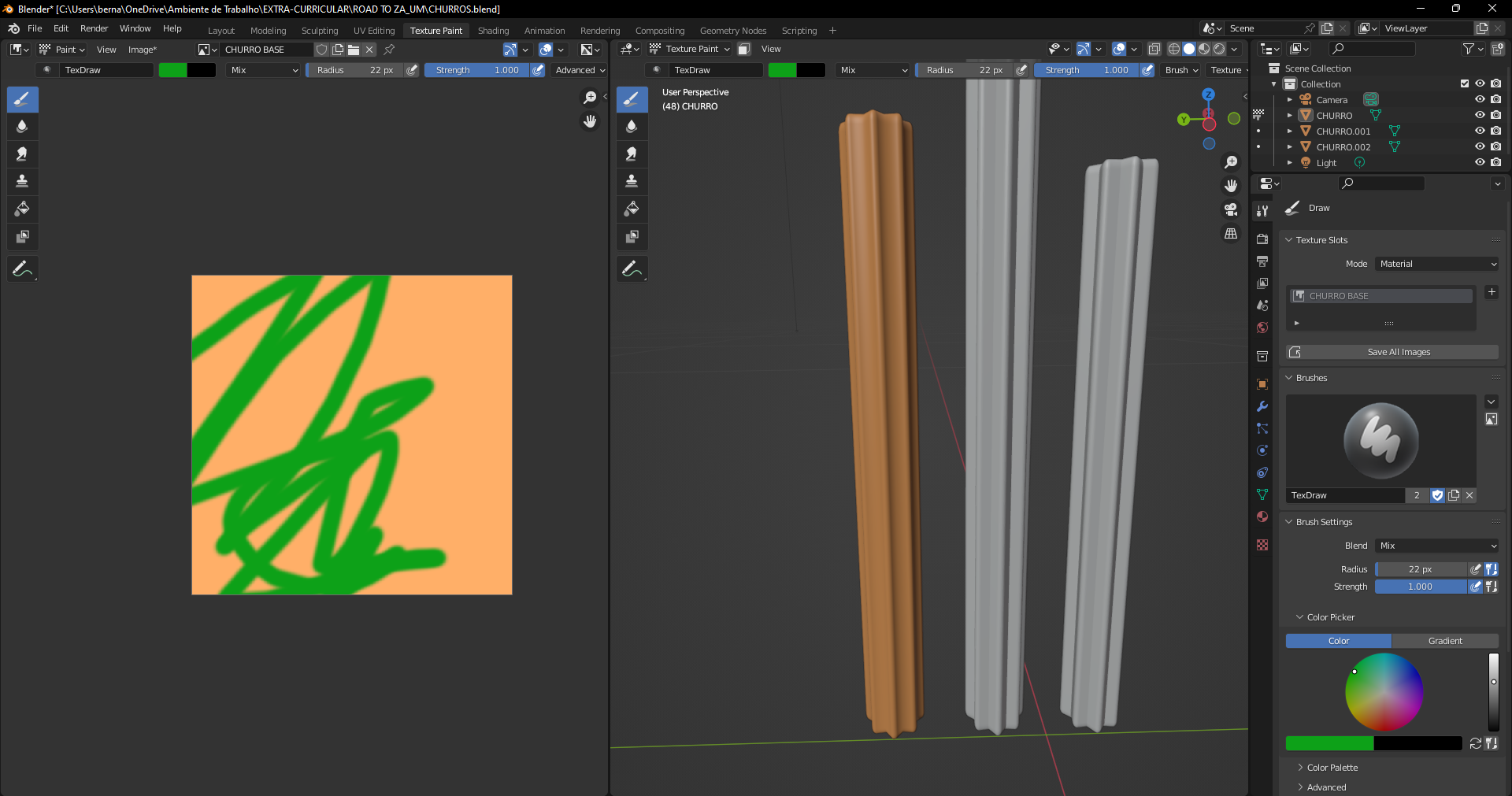Image resolution: width=1512 pixels, height=796 pixels.
Task: Hide the Light in the viewport
Action: tap(1480, 162)
